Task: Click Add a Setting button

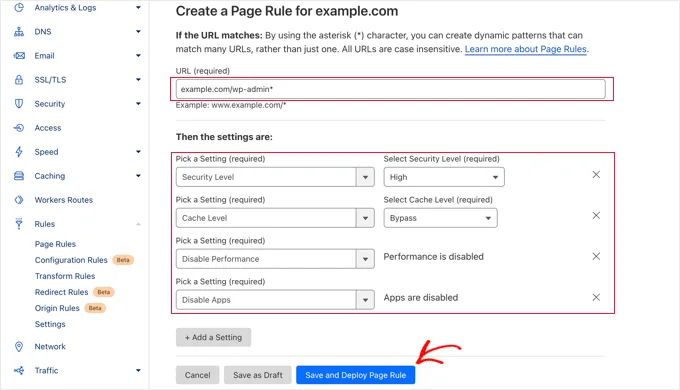Action: click(x=213, y=337)
